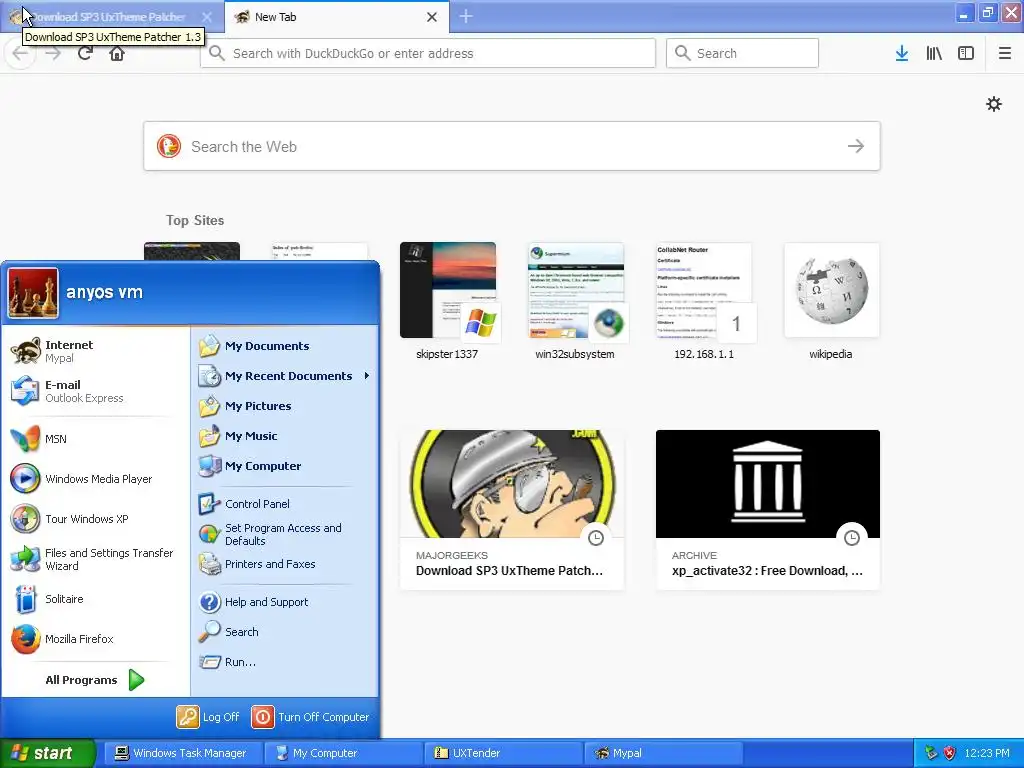
Task: Open the downloads arrow icon
Action: (902, 54)
